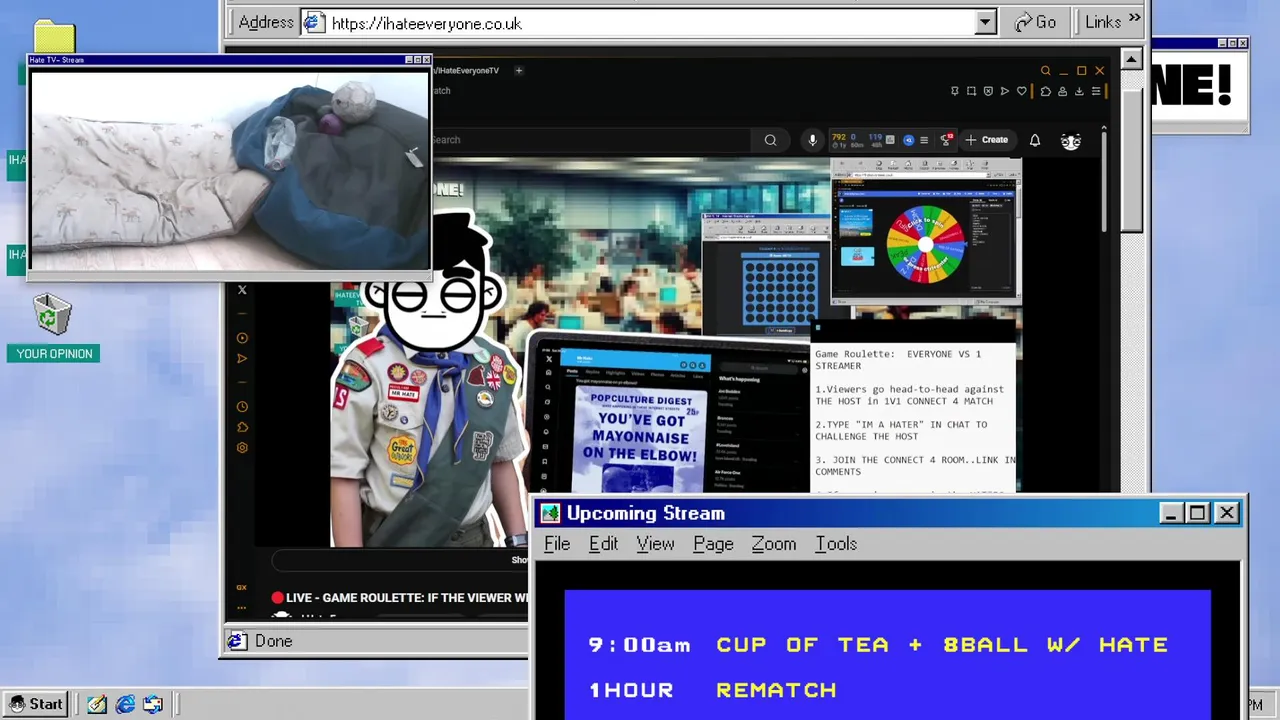
Task: Click the player icon in the Opera sidebar
Action: (242, 338)
